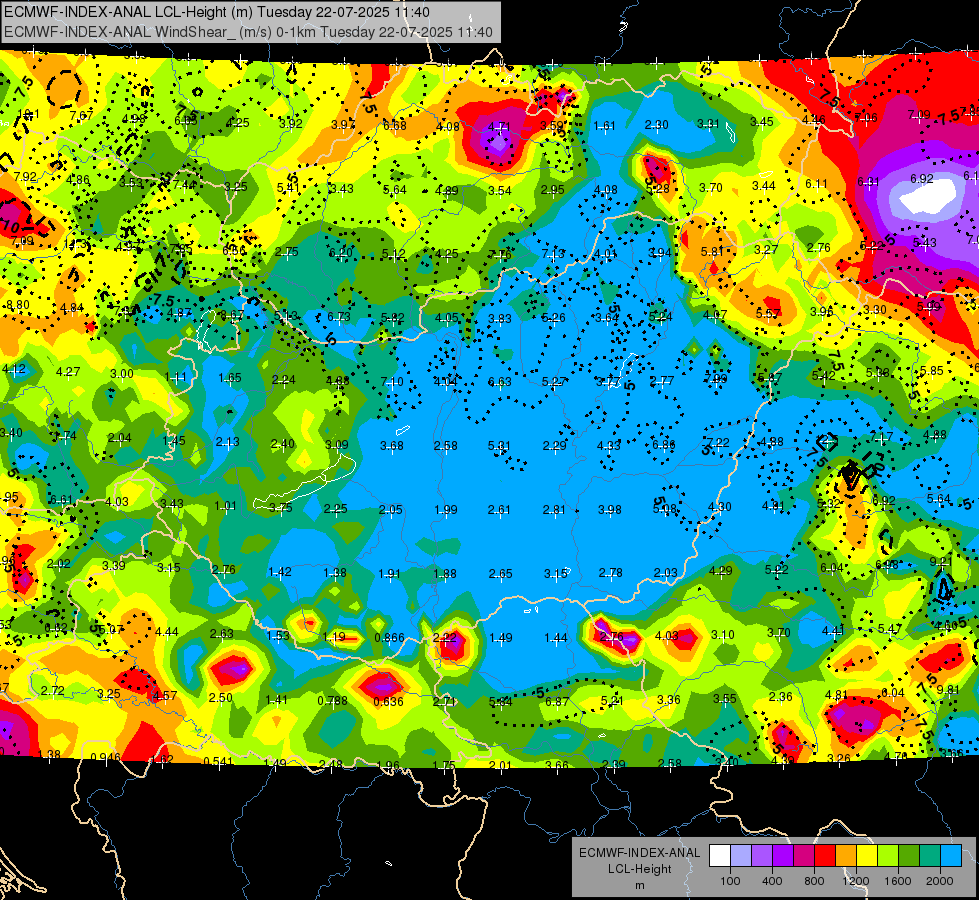Pick the lime green legend swatch
Image resolution: width=979 pixels, height=900 pixels.
888,856
